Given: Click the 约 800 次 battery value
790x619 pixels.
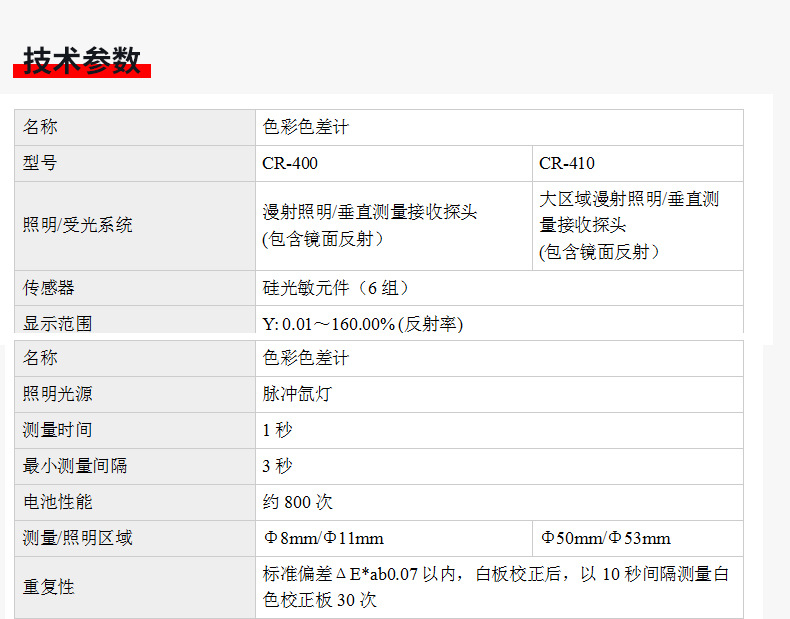Looking at the screenshot, I should (297, 503).
